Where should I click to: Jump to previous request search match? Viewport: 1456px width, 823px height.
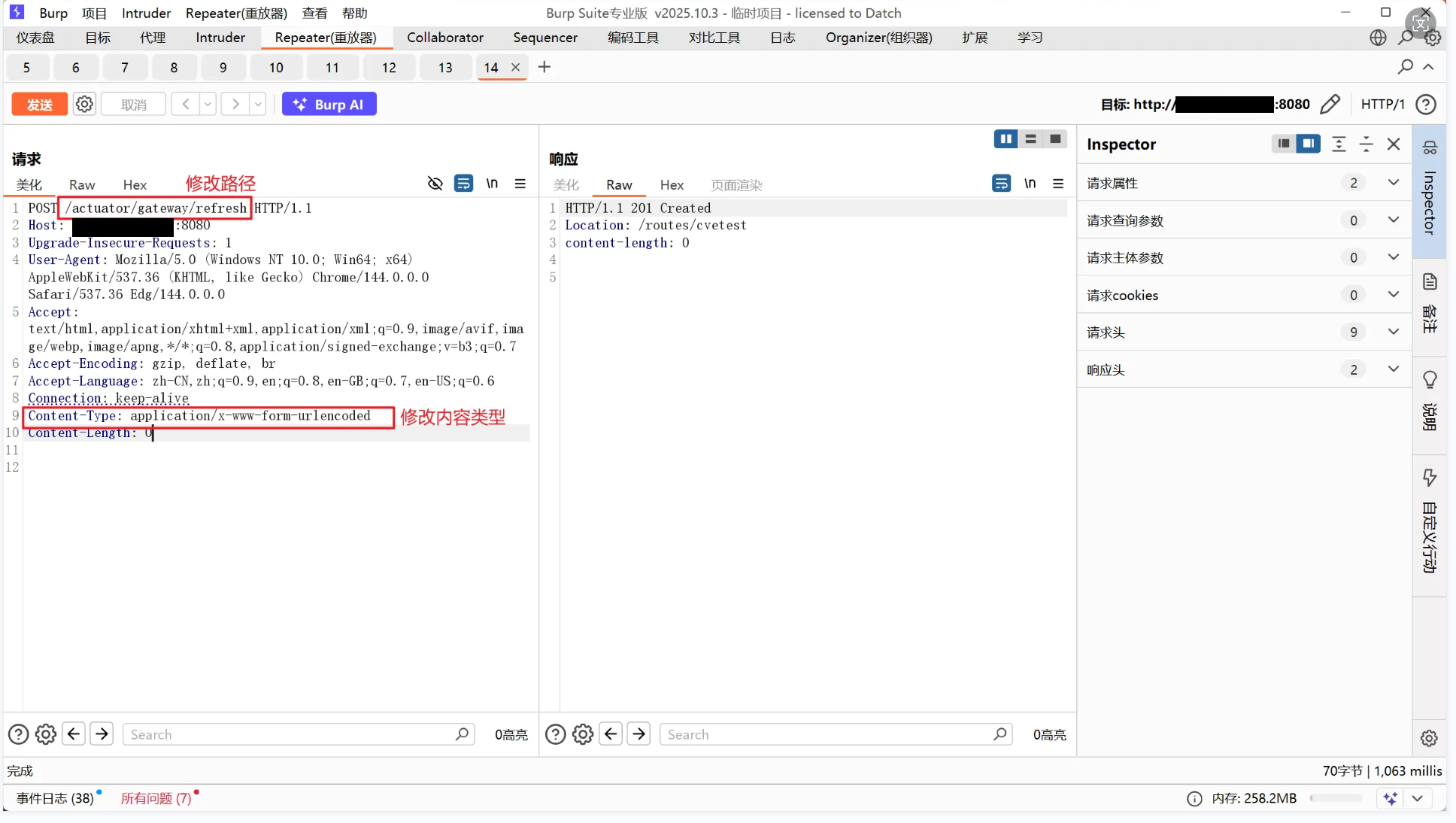[74, 733]
